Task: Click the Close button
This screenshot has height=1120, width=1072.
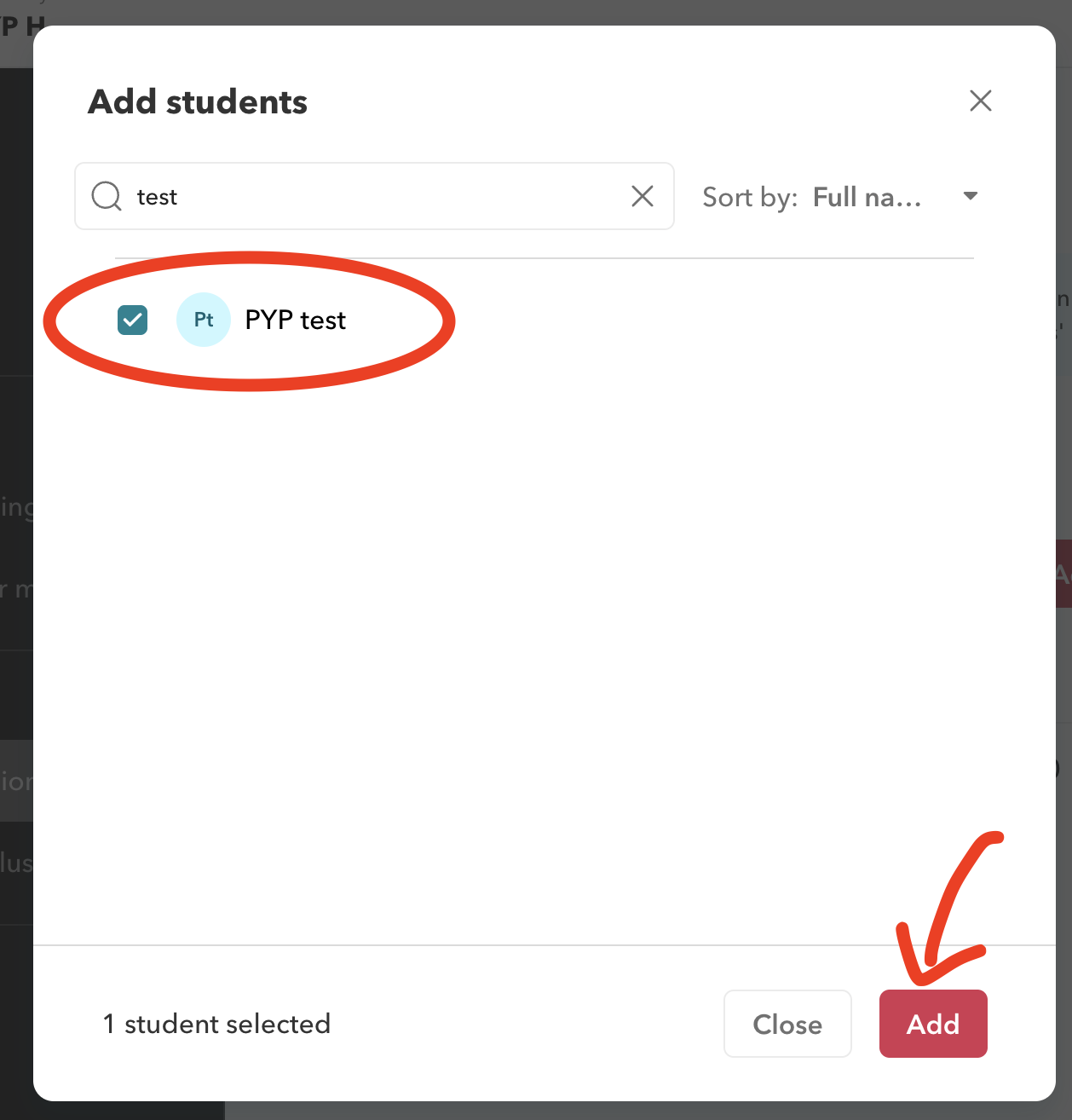Action: [787, 1024]
